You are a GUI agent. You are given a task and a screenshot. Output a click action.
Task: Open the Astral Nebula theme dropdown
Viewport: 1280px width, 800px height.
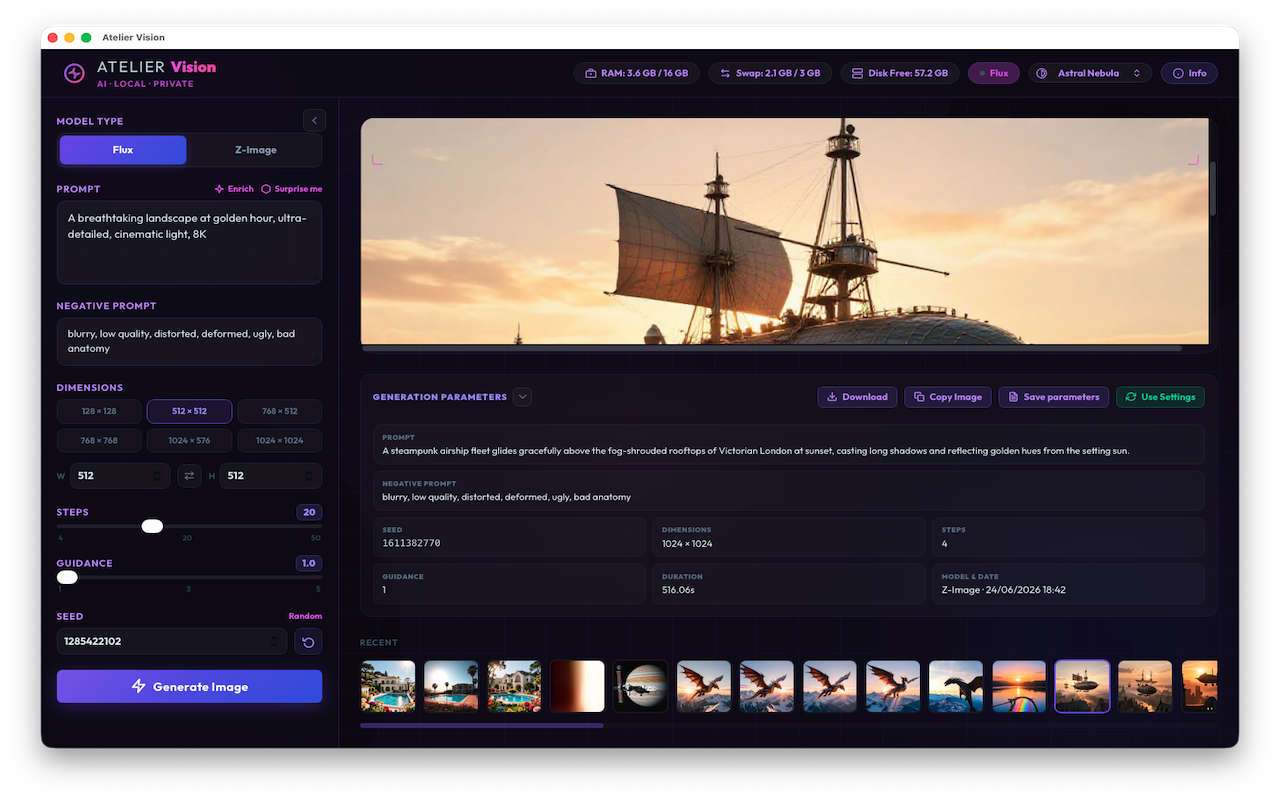[1090, 73]
